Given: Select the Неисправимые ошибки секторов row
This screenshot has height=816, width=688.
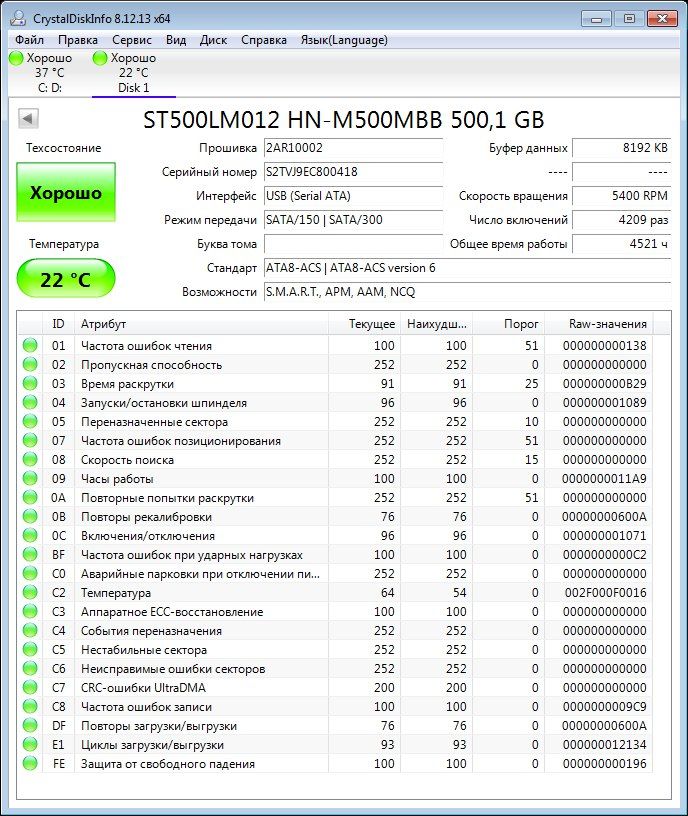Looking at the screenshot, I should pyautogui.click(x=336, y=669).
